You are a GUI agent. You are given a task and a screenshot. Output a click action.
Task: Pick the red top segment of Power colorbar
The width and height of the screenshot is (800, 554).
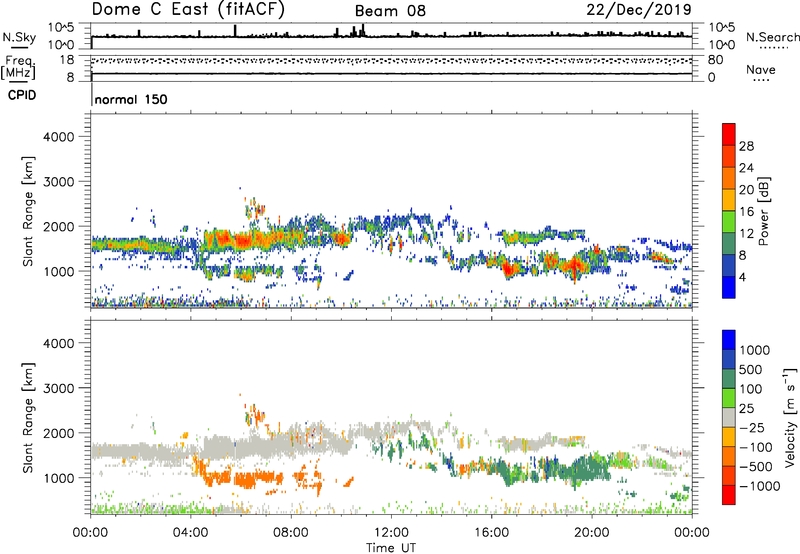coord(729,134)
